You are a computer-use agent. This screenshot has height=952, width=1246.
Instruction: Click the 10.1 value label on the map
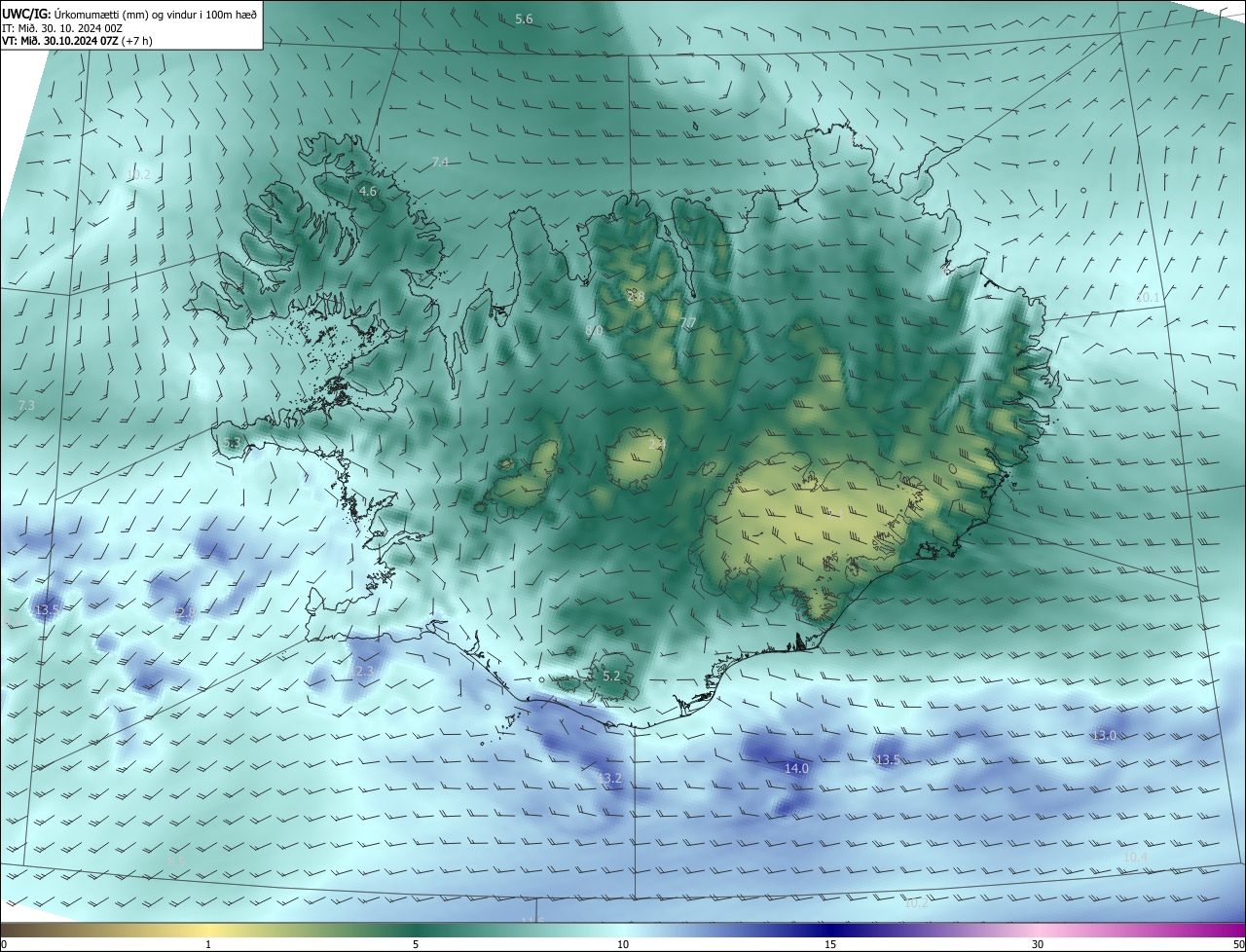[1148, 297]
